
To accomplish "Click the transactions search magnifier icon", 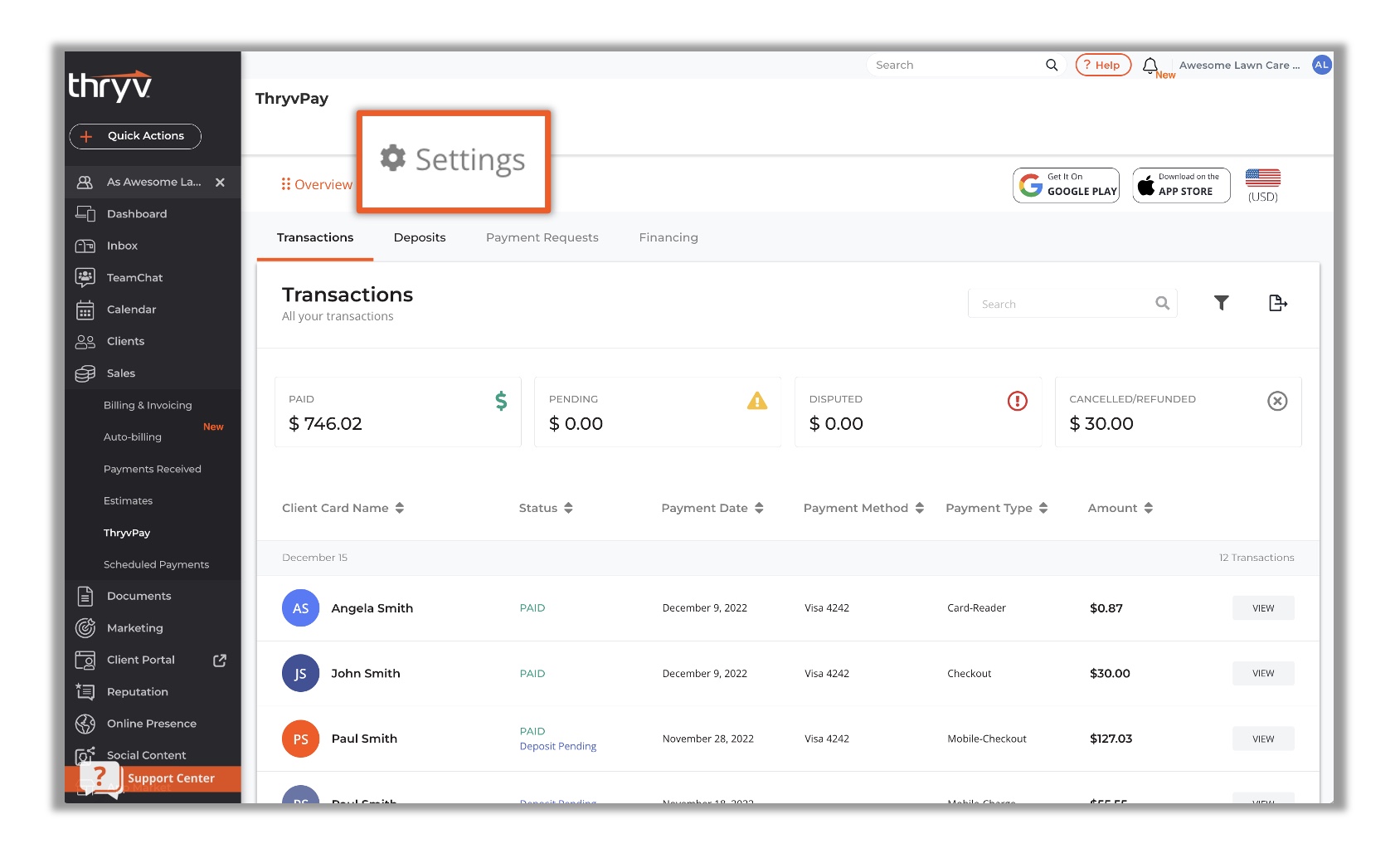I will pyautogui.click(x=1163, y=304).
